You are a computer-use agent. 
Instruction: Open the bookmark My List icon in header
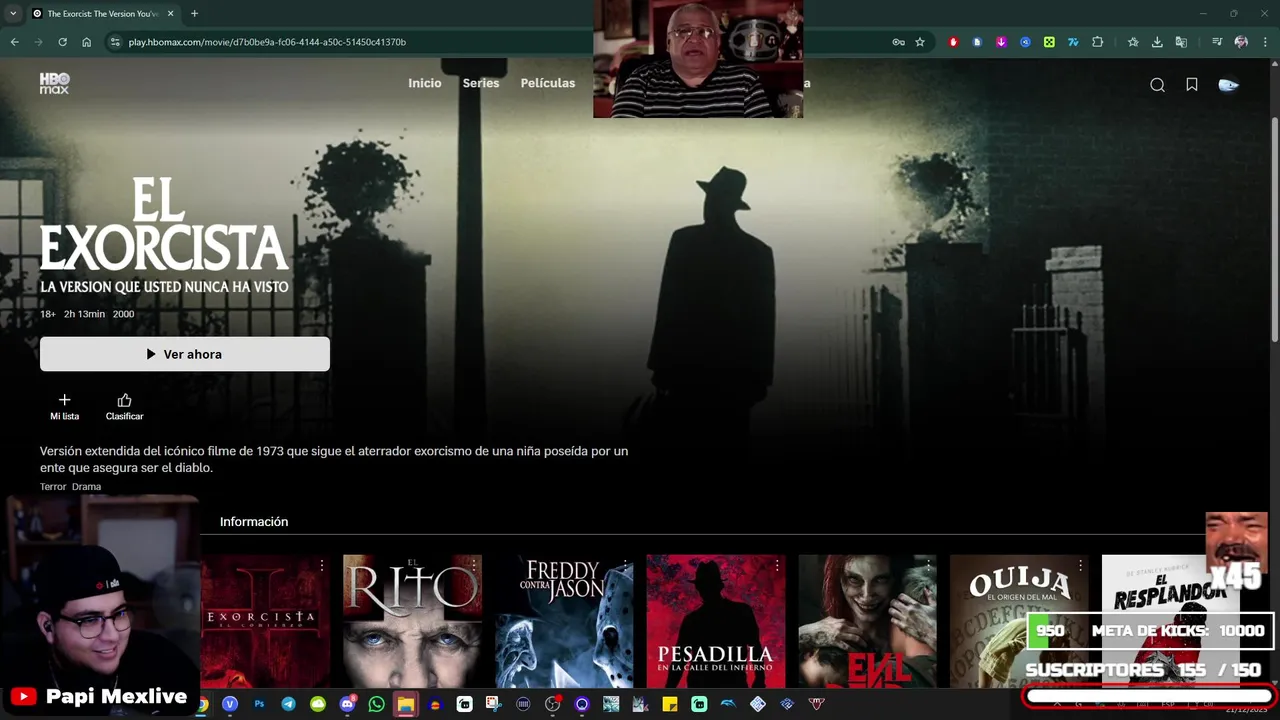1192,85
